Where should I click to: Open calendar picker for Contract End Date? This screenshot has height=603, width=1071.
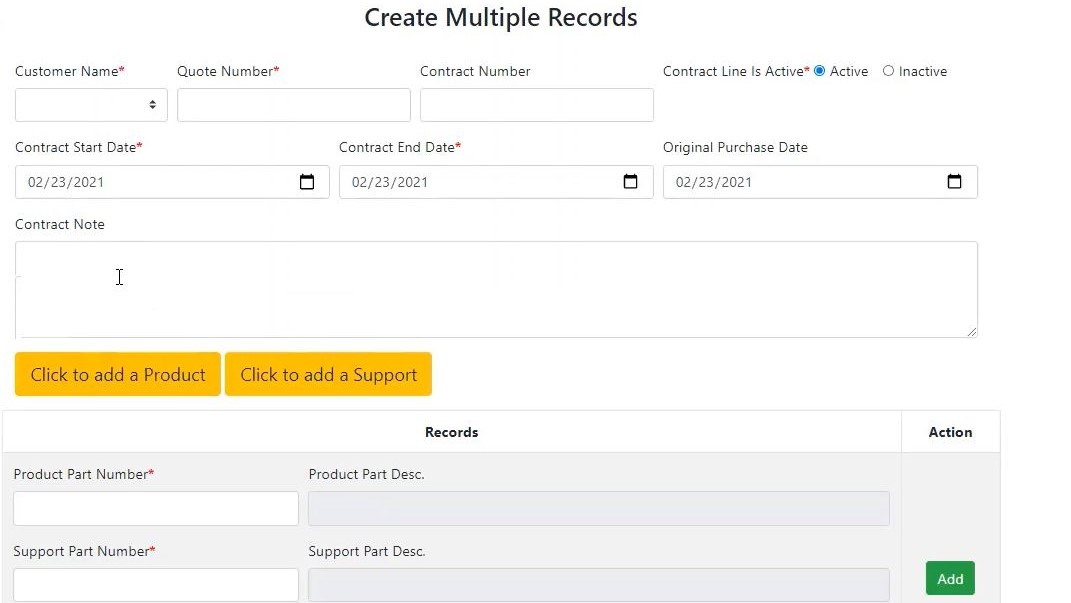(630, 182)
